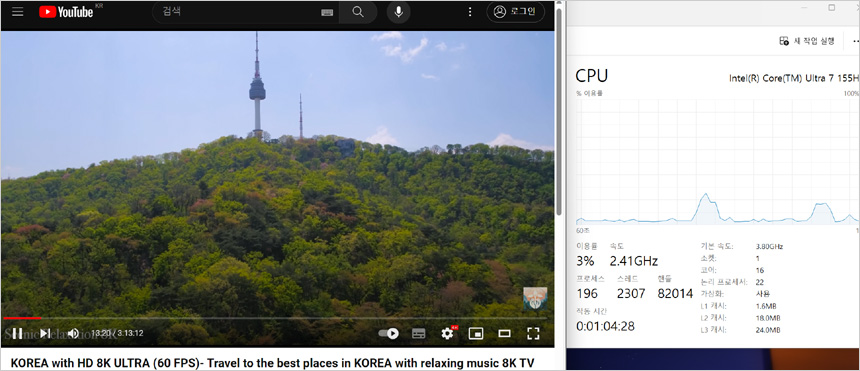Click the channel watermark thumbnail in video
This screenshot has height=371, width=860.
[535, 299]
